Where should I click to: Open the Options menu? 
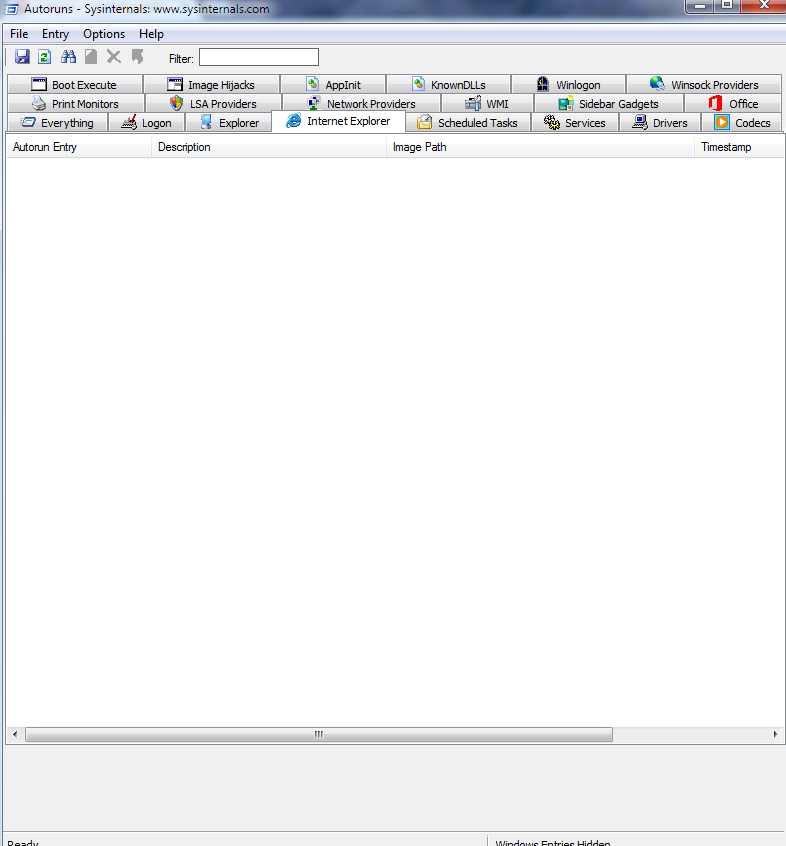(x=104, y=34)
